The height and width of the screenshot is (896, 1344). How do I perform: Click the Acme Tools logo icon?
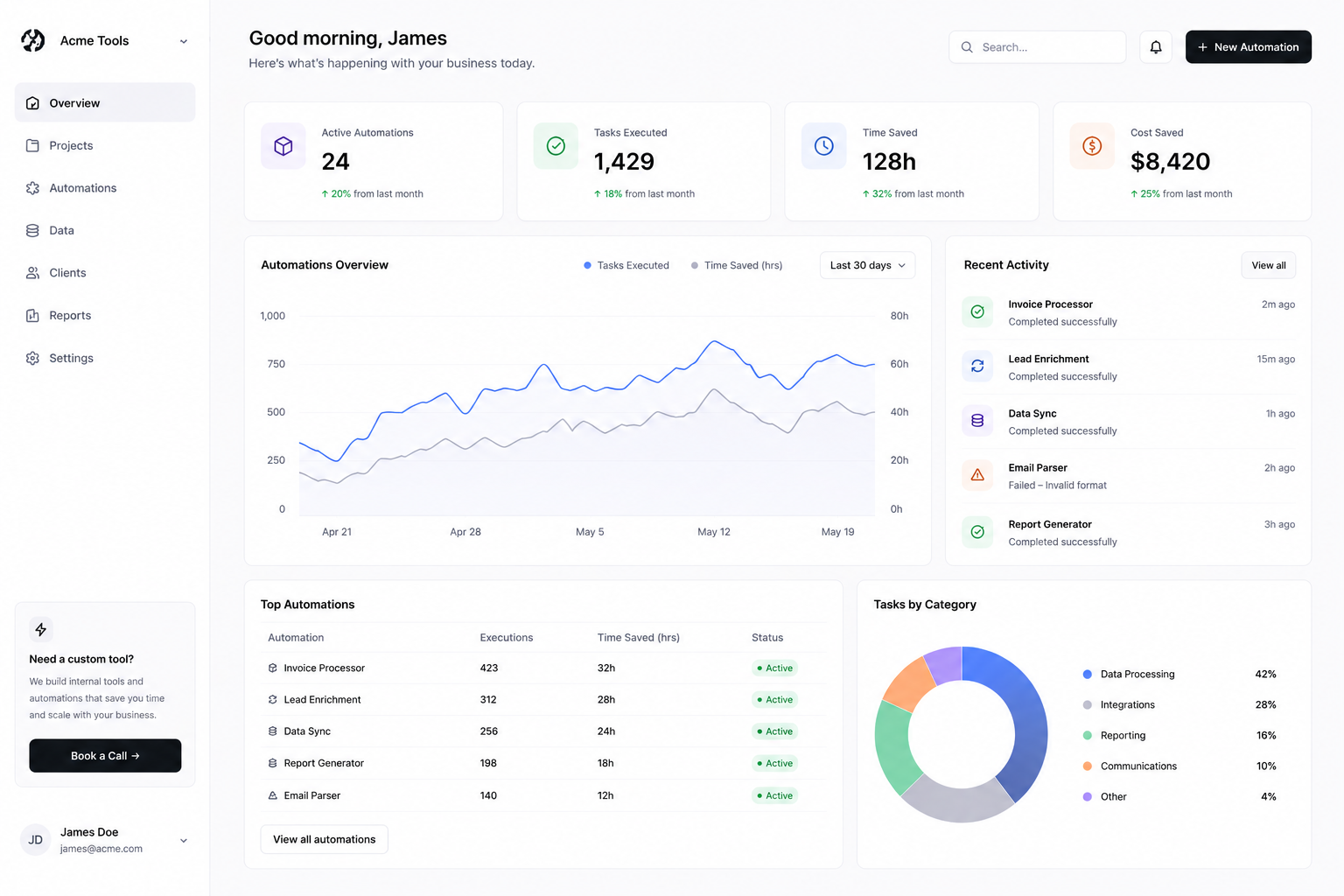(33, 40)
